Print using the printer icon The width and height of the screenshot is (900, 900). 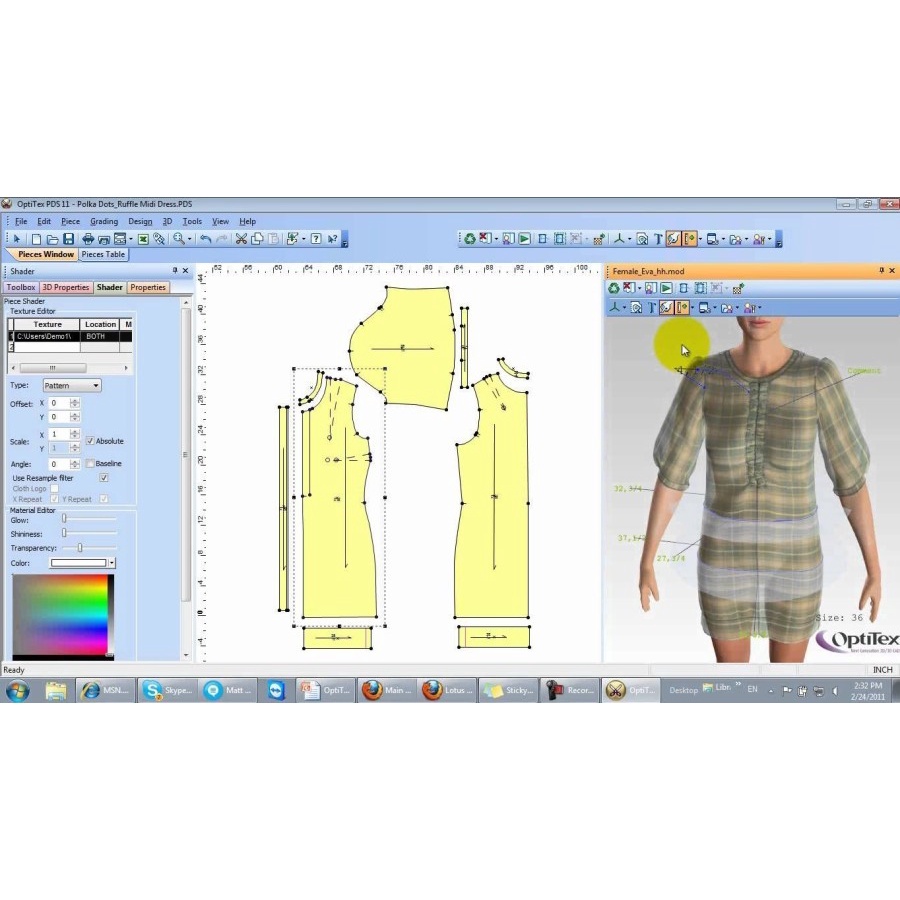pos(88,239)
